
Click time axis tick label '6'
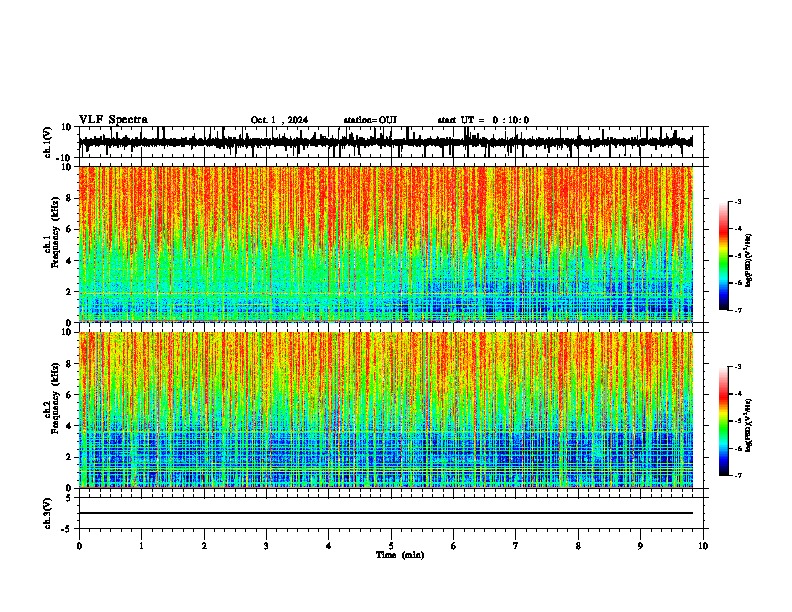[x=454, y=546]
